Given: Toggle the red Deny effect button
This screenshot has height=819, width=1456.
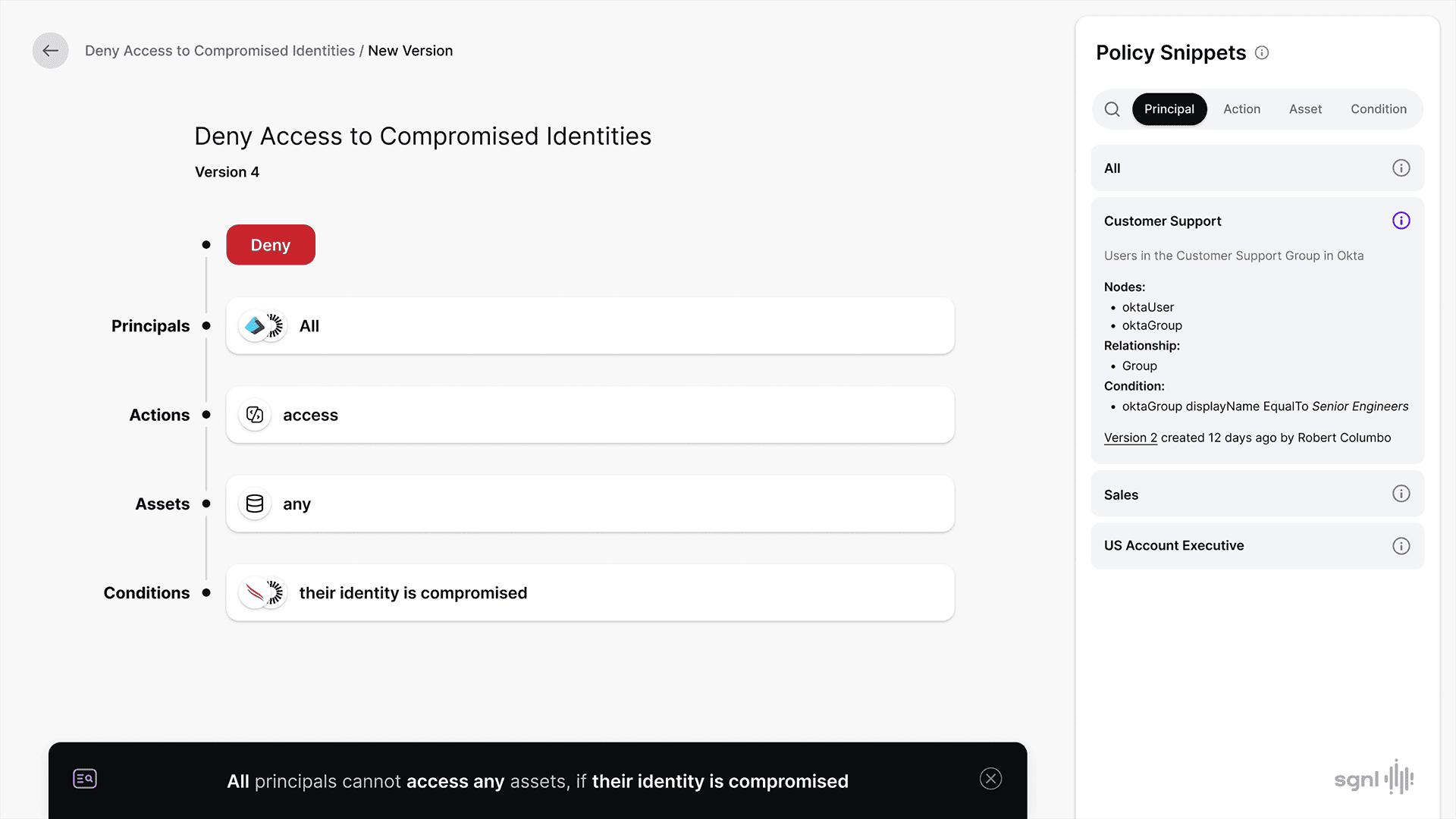Looking at the screenshot, I should point(271,245).
